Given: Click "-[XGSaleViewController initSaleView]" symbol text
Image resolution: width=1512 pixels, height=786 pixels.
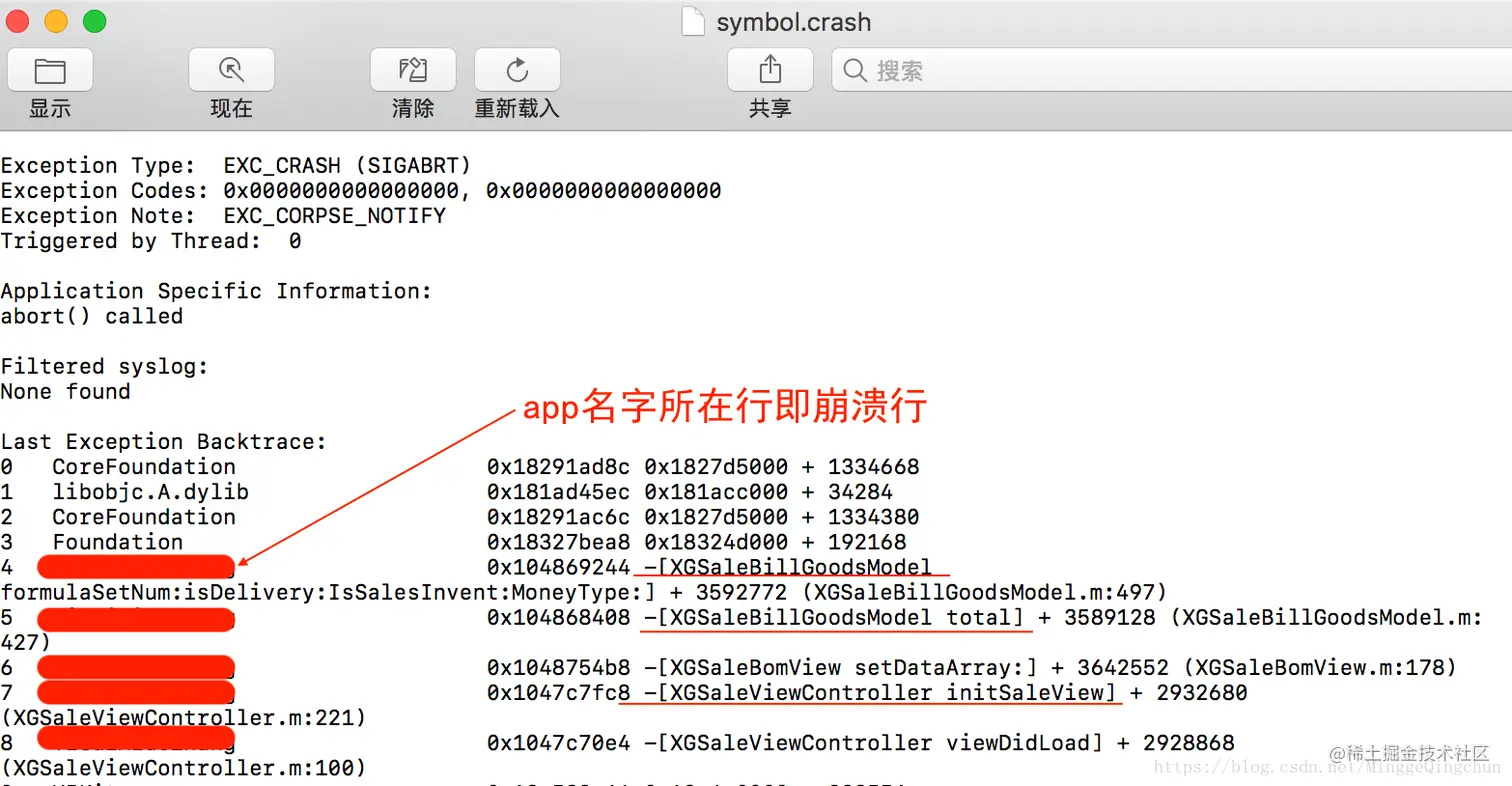Looking at the screenshot, I should (x=880, y=692).
